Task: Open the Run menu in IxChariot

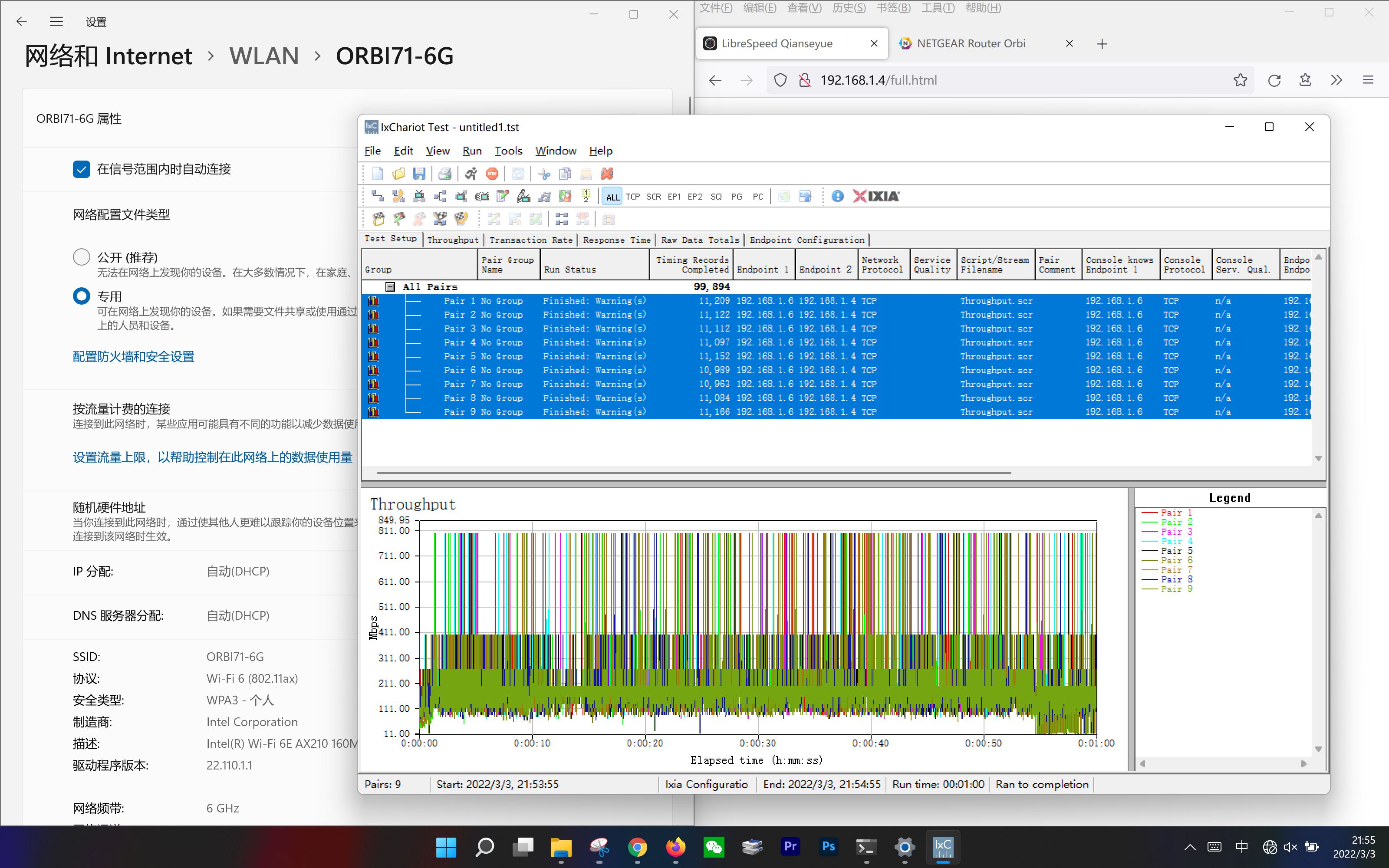Action: coord(472,151)
